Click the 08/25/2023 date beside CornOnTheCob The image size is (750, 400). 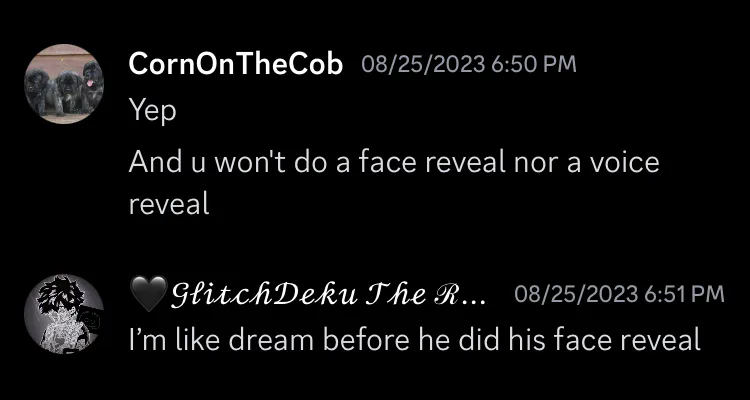point(423,65)
